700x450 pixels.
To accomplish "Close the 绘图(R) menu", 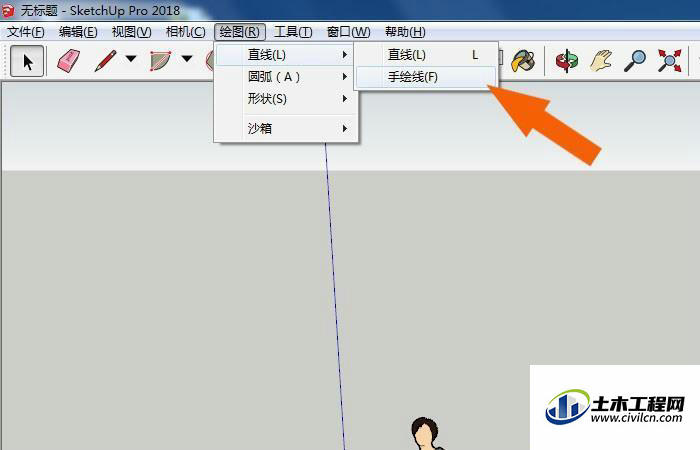I will (x=240, y=32).
